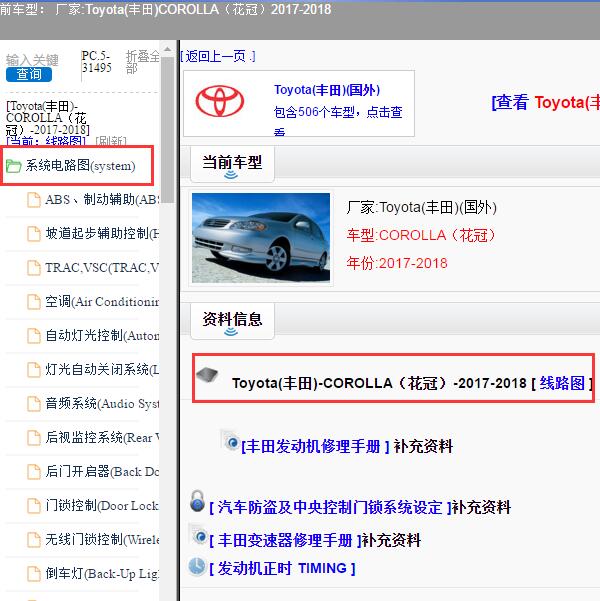Click the 厂家:Toyota(丰田)(国外) text
600x601 pixels.
[422, 207]
